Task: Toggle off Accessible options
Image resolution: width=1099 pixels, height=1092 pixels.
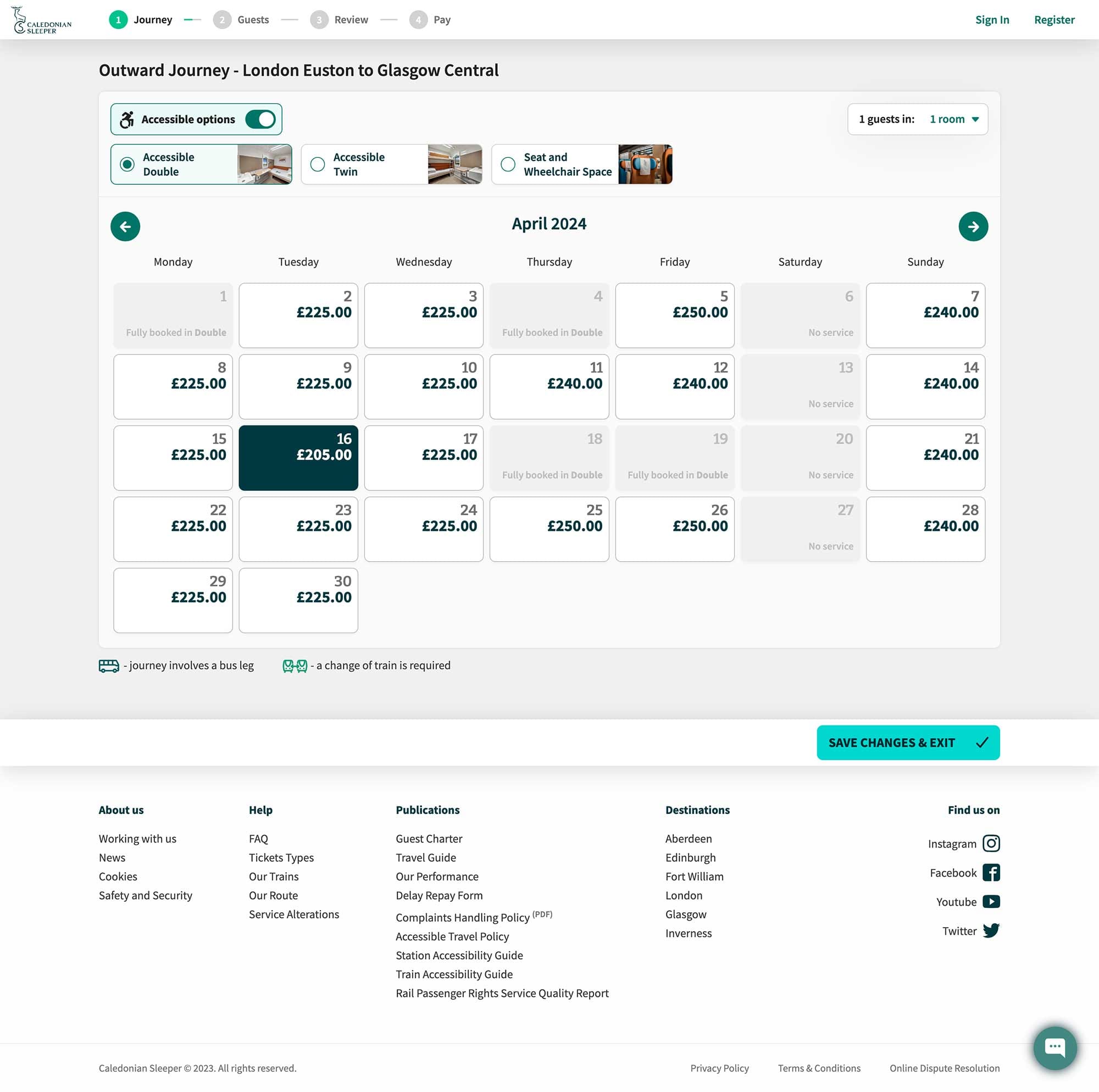Action: point(262,119)
